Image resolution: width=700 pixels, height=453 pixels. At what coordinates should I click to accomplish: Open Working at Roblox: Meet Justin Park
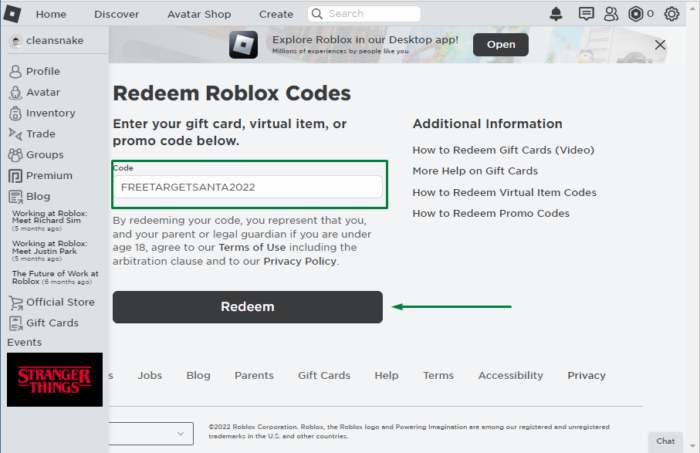[50, 250]
